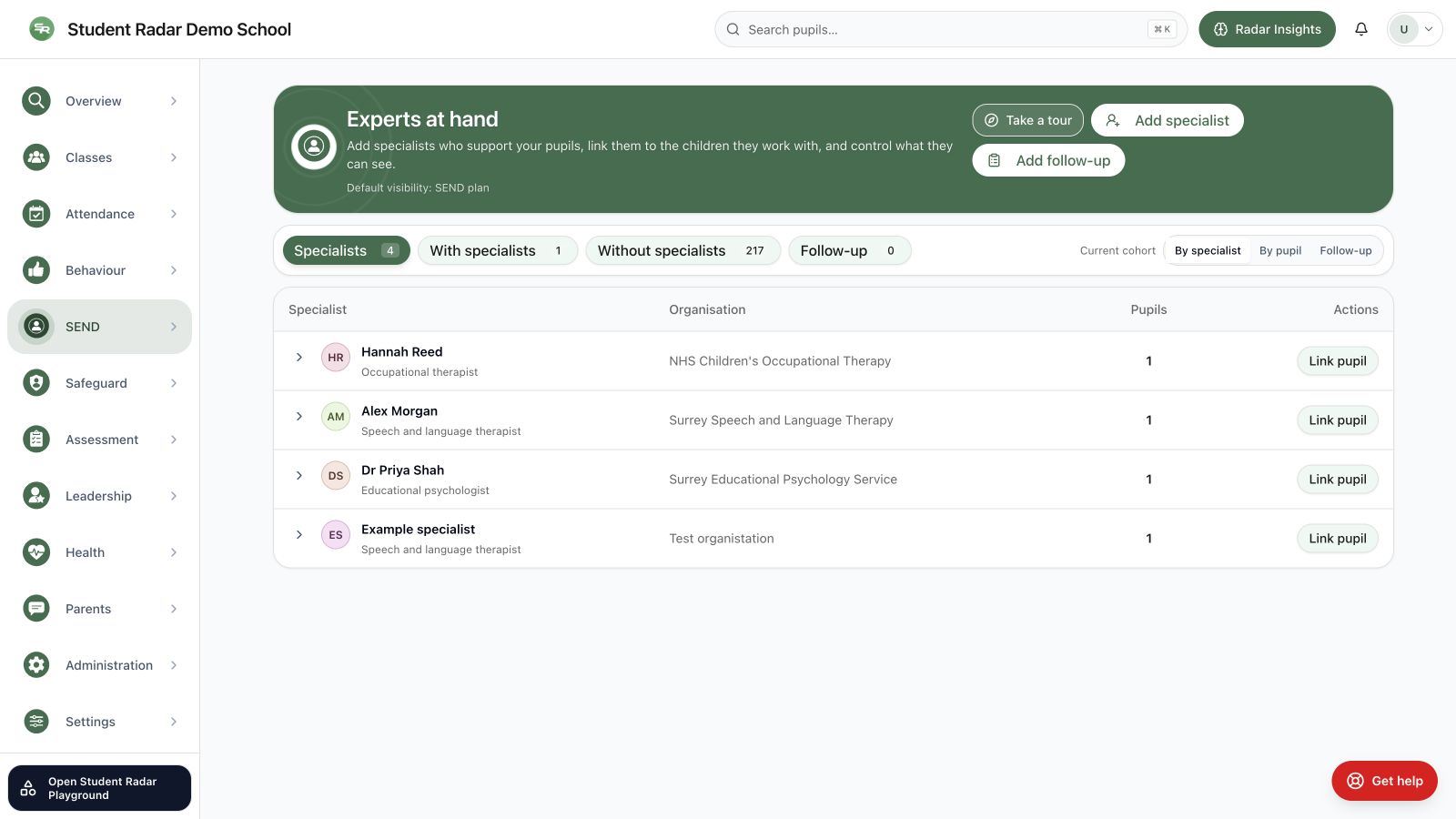This screenshot has height=819, width=1456.
Task: Click the Student Radar logo icon
Action: click(x=41, y=29)
